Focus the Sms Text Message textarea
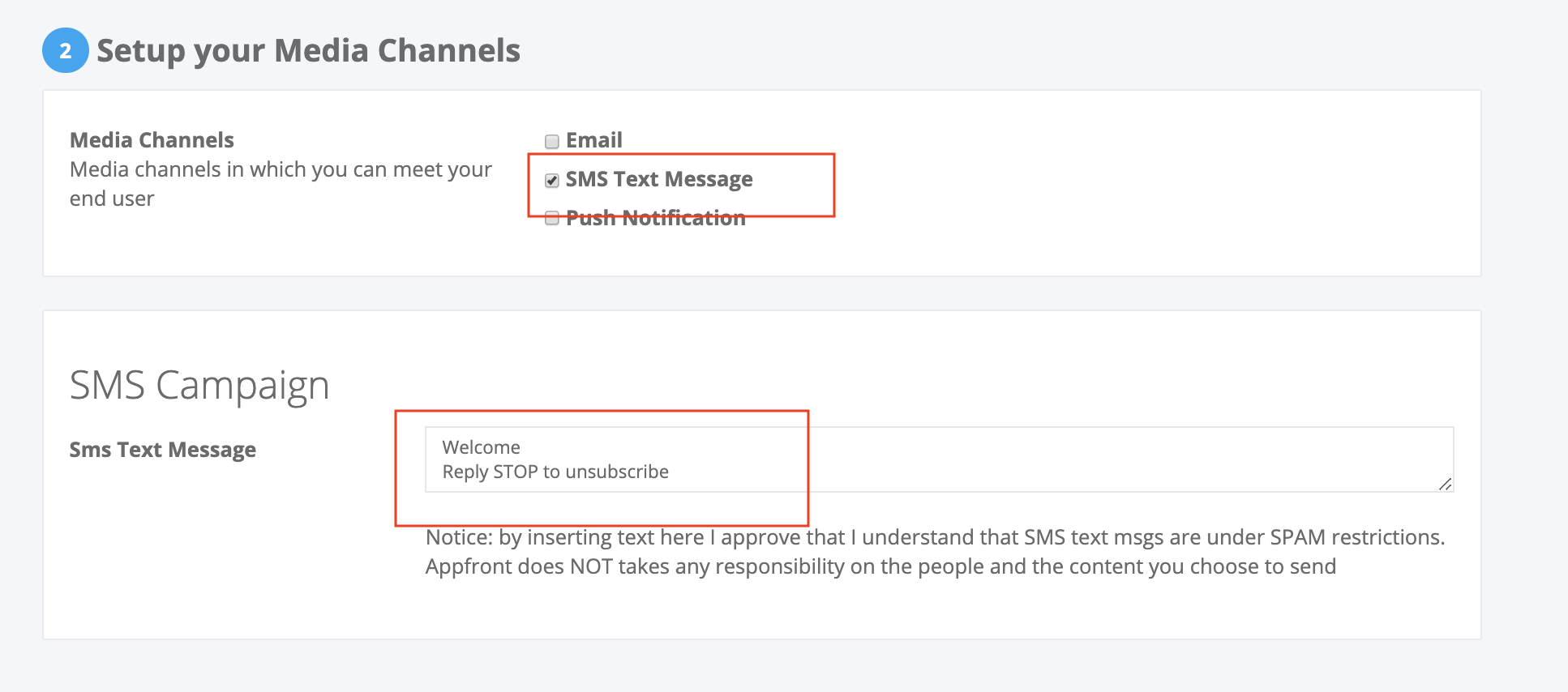1568x692 pixels. pos(939,459)
